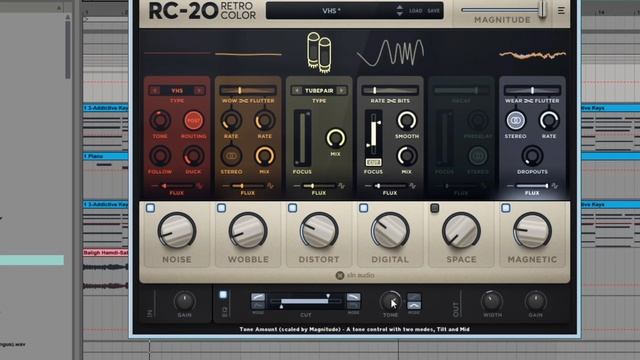The width and height of the screenshot is (640, 360).
Task: Click the large Wobble amount knob
Action: [x=248, y=231]
